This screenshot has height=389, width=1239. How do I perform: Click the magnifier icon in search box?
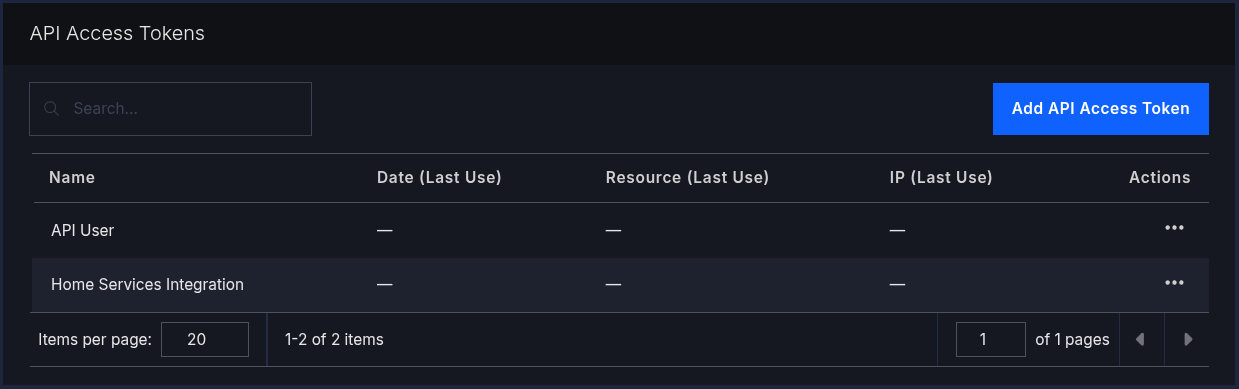point(51,108)
